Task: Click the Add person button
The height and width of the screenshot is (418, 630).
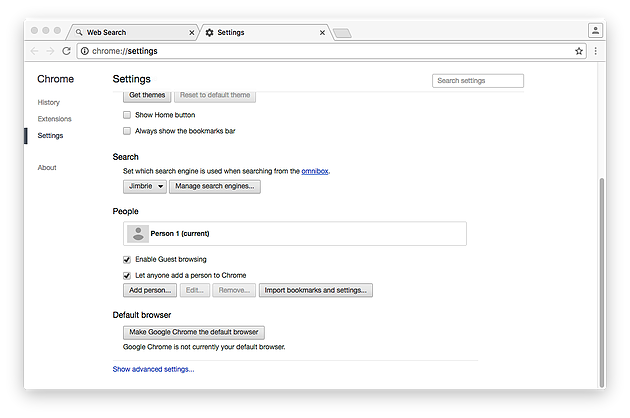Action: pos(150,290)
